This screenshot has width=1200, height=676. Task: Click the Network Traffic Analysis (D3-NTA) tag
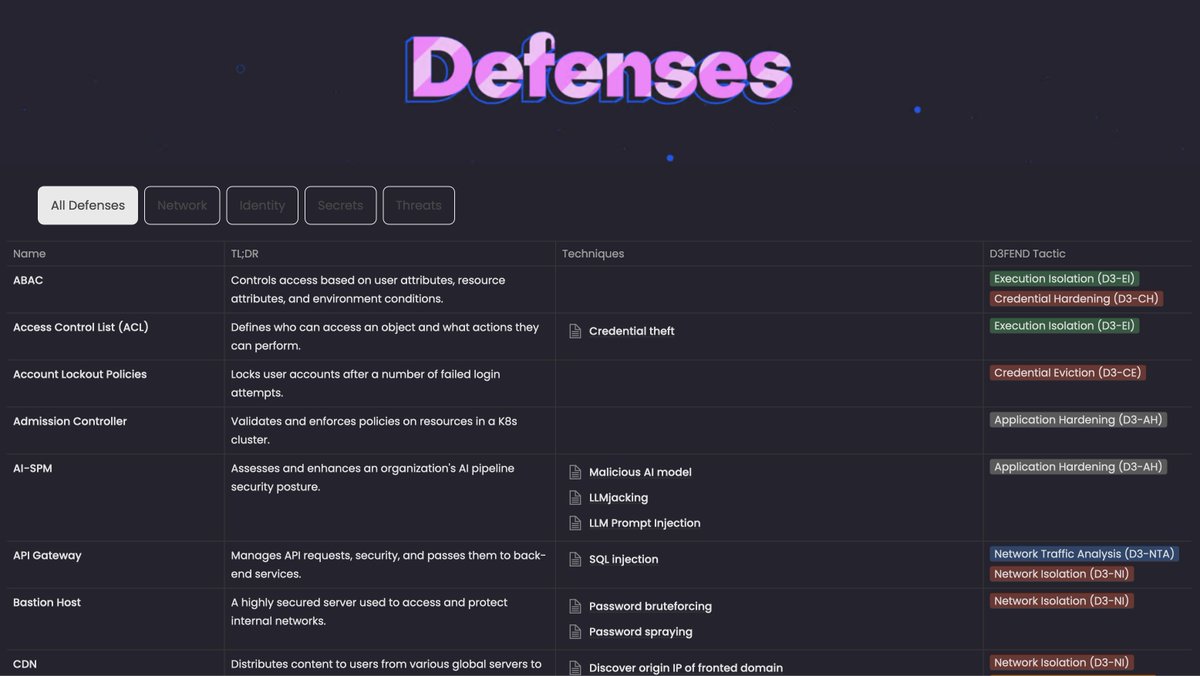click(1084, 554)
